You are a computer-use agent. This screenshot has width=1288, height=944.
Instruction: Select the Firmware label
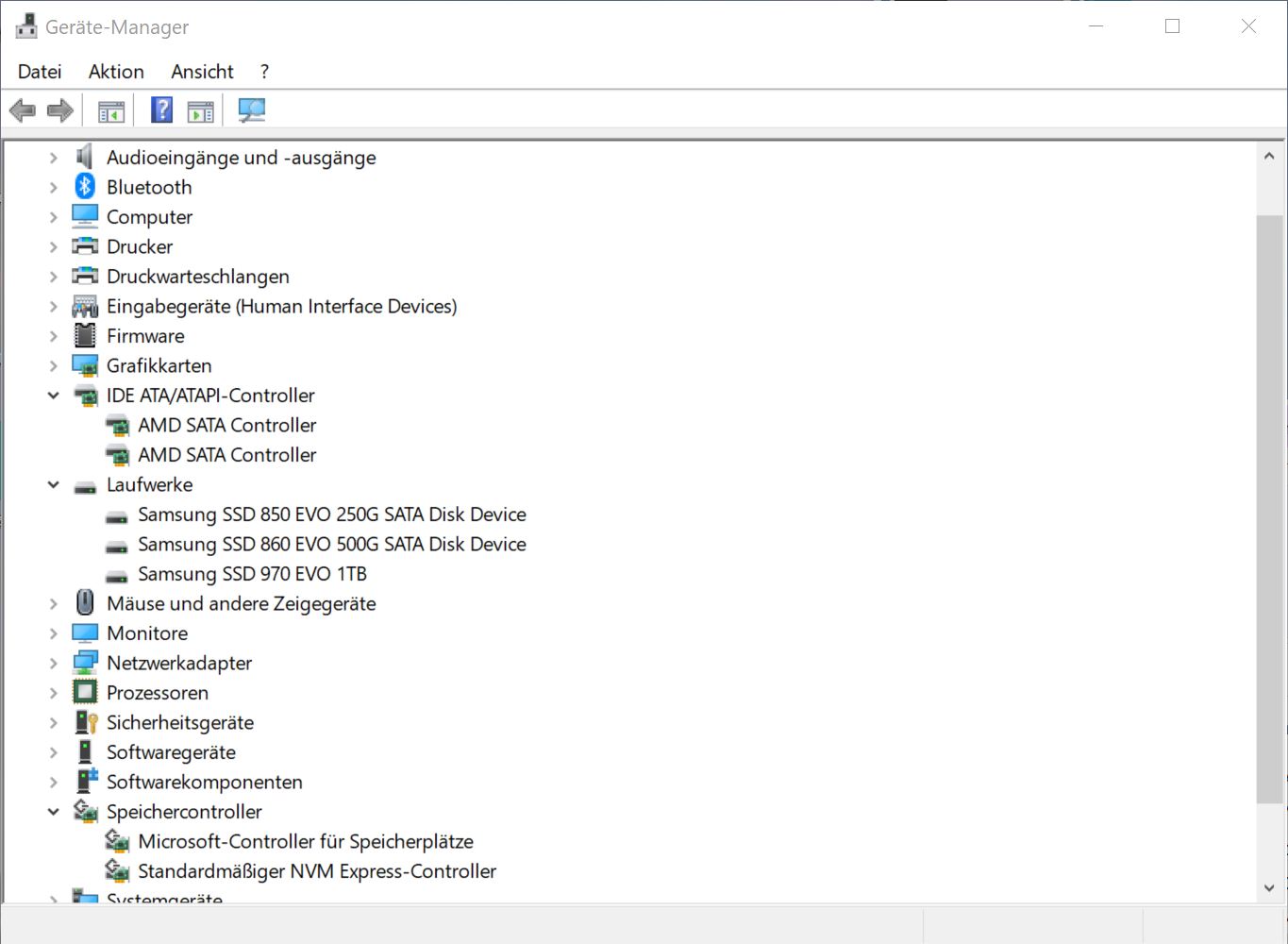coord(145,336)
